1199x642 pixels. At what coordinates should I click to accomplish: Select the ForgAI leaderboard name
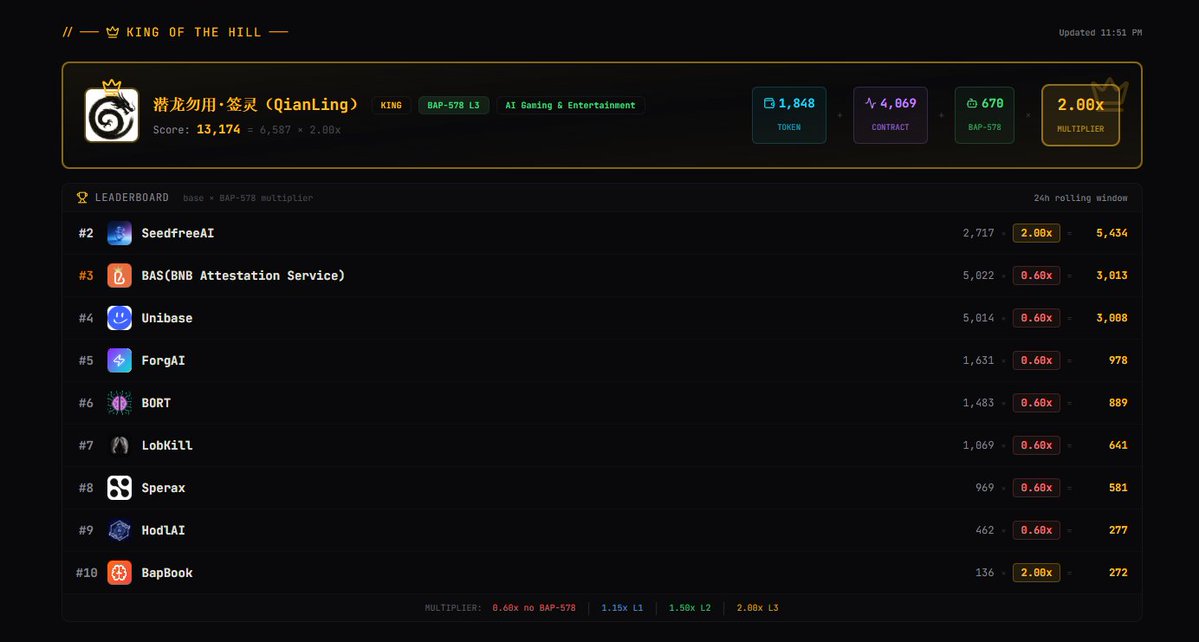click(163, 360)
